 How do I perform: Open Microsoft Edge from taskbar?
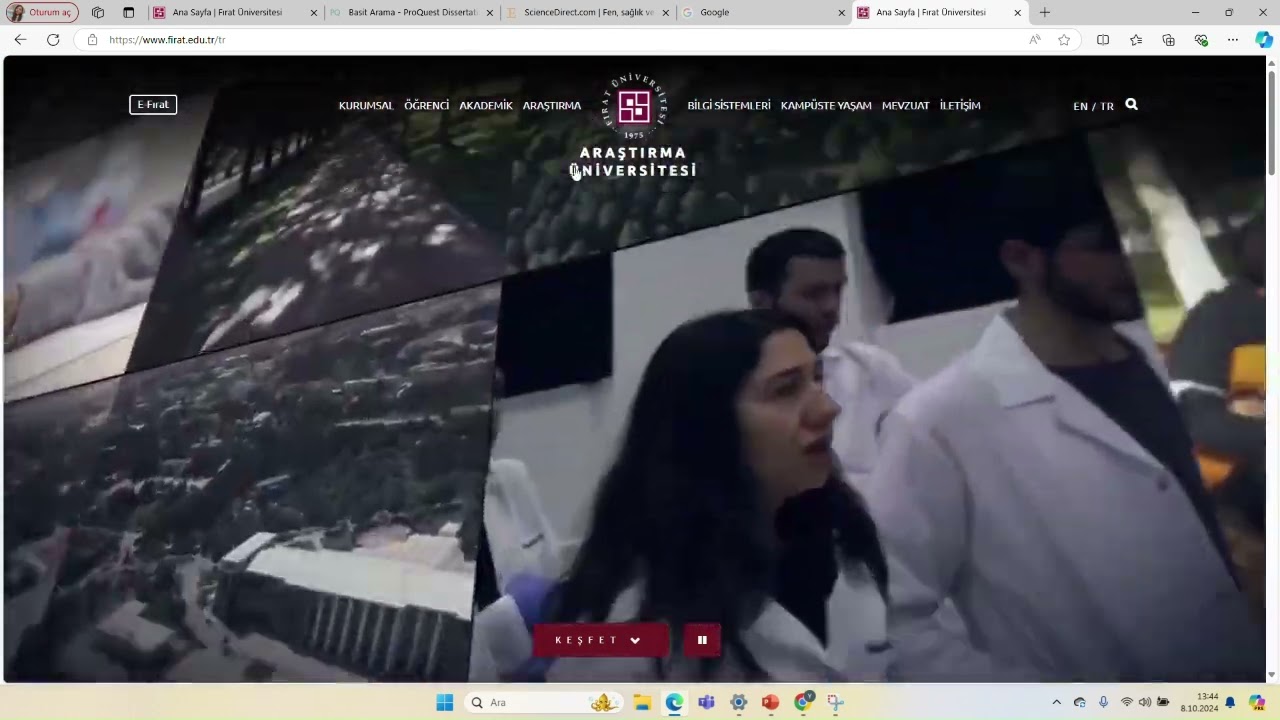tap(674, 702)
